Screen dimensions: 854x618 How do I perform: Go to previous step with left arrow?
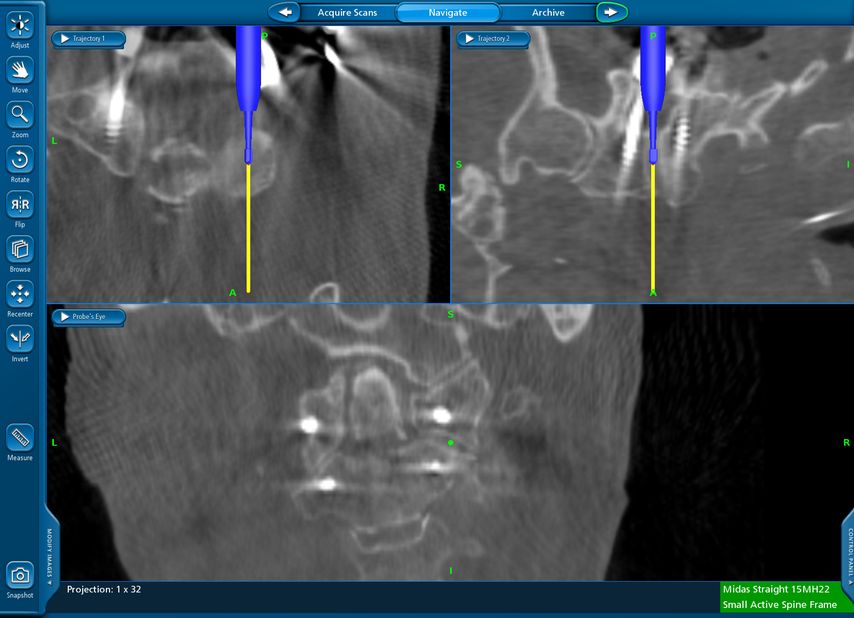pyautogui.click(x=286, y=12)
